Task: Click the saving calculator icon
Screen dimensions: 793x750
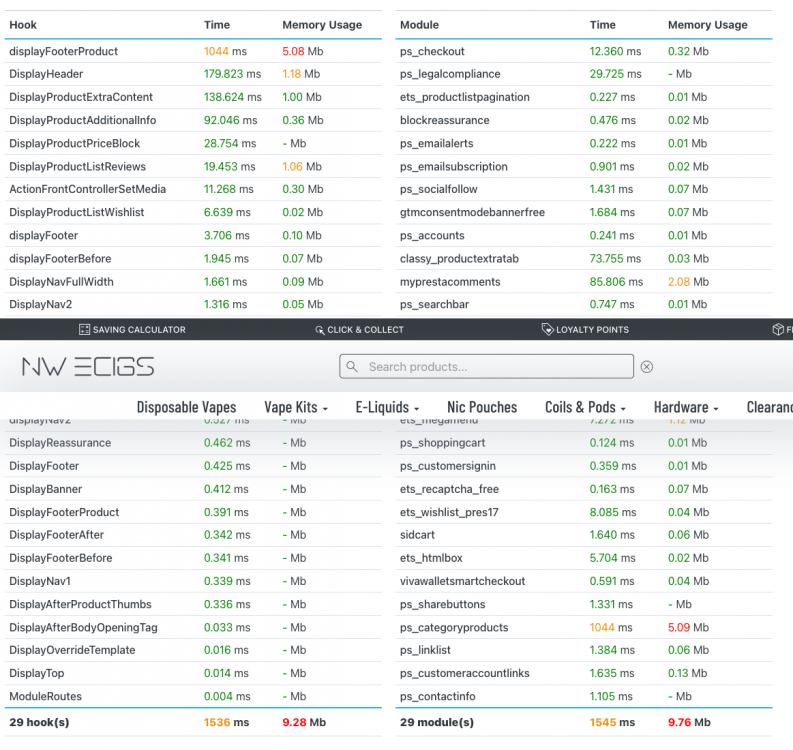Action: [84, 330]
